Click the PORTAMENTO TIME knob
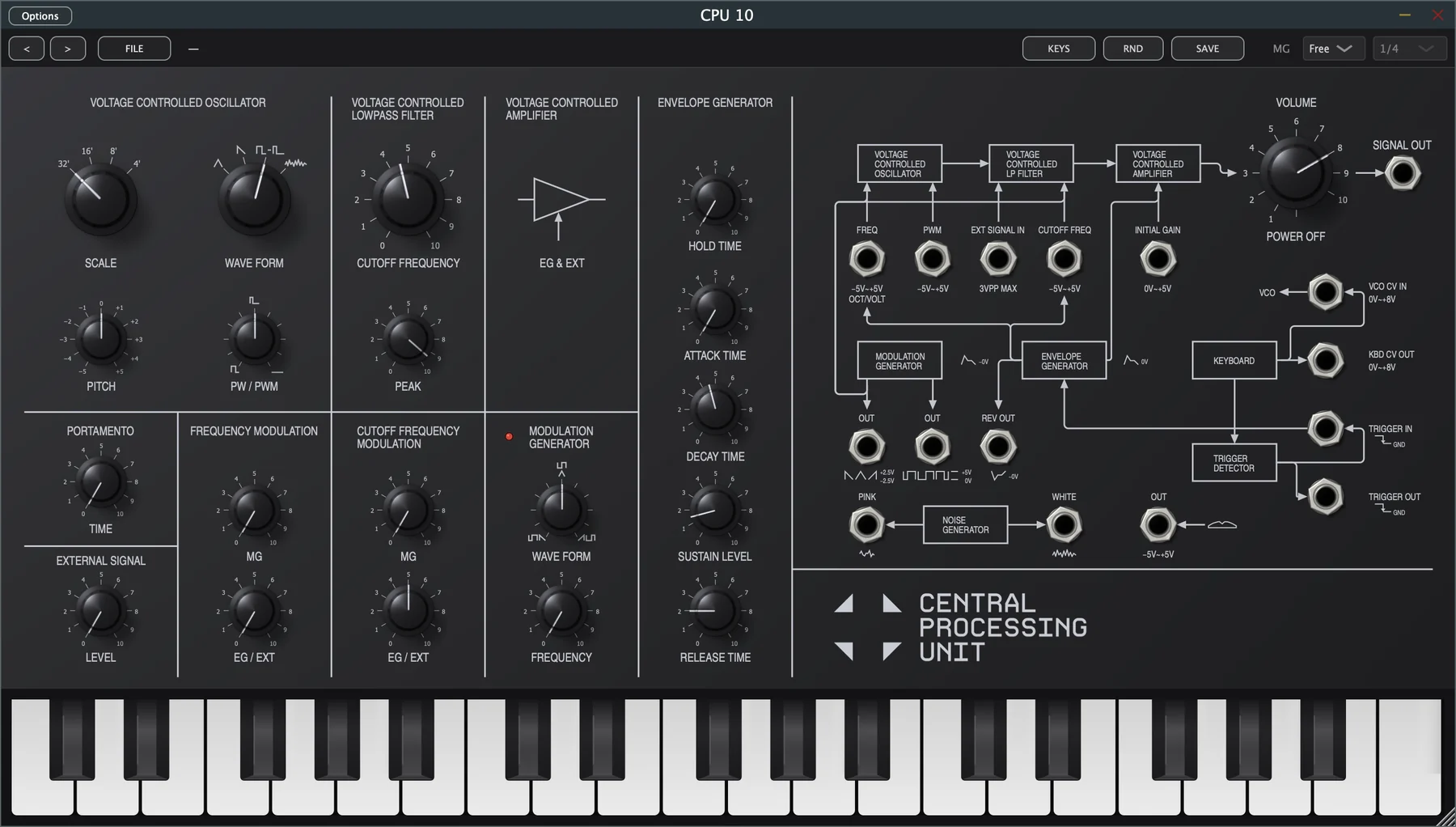 [100, 481]
